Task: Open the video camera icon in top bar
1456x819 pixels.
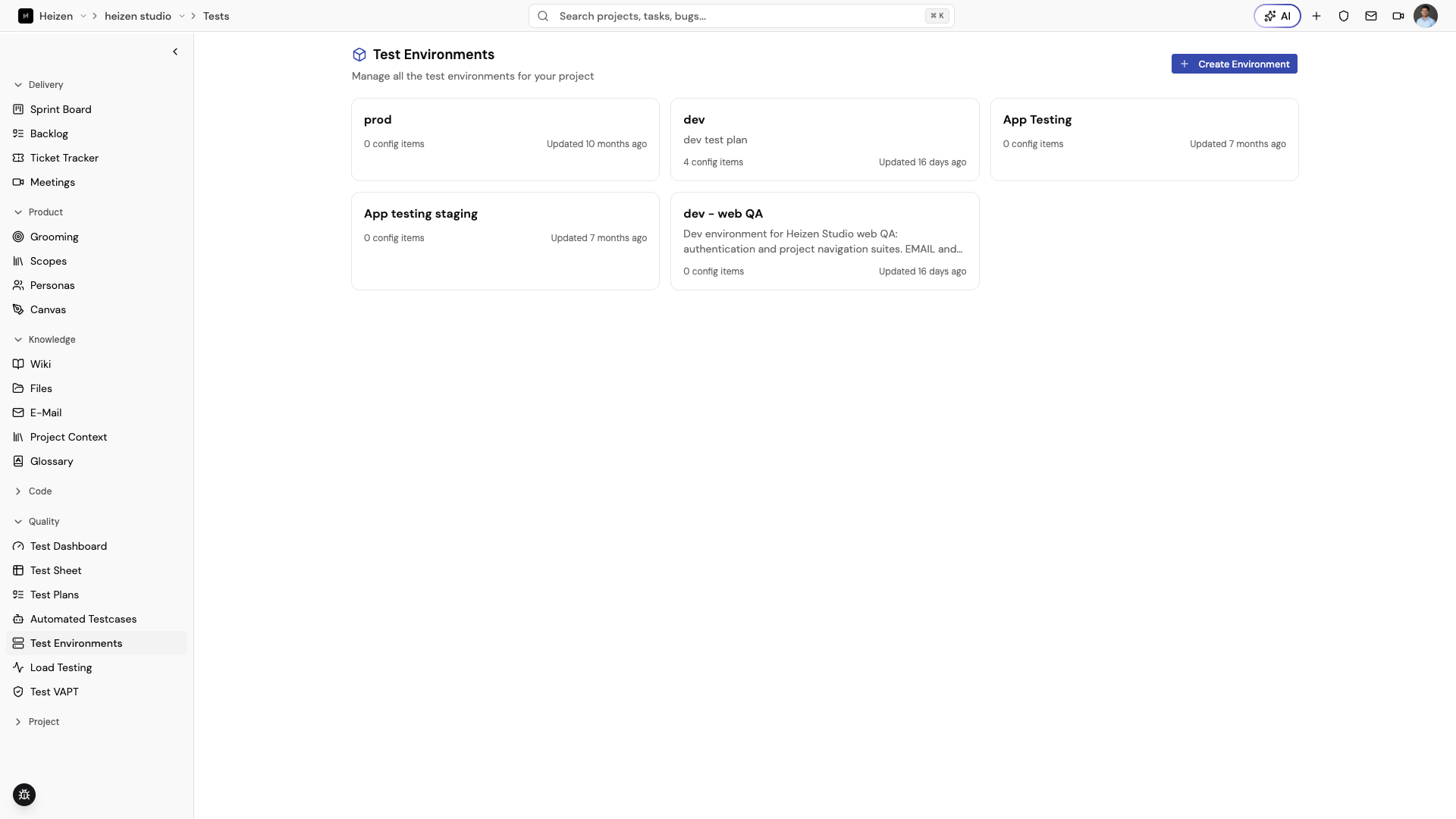Action: click(1398, 16)
